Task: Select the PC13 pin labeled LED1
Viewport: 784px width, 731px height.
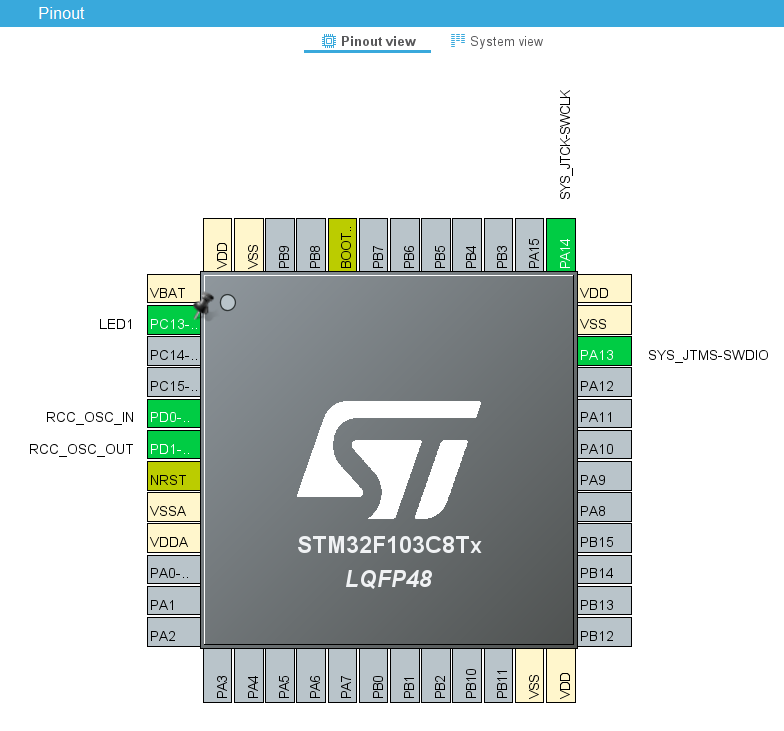Action: [x=174, y=320]
